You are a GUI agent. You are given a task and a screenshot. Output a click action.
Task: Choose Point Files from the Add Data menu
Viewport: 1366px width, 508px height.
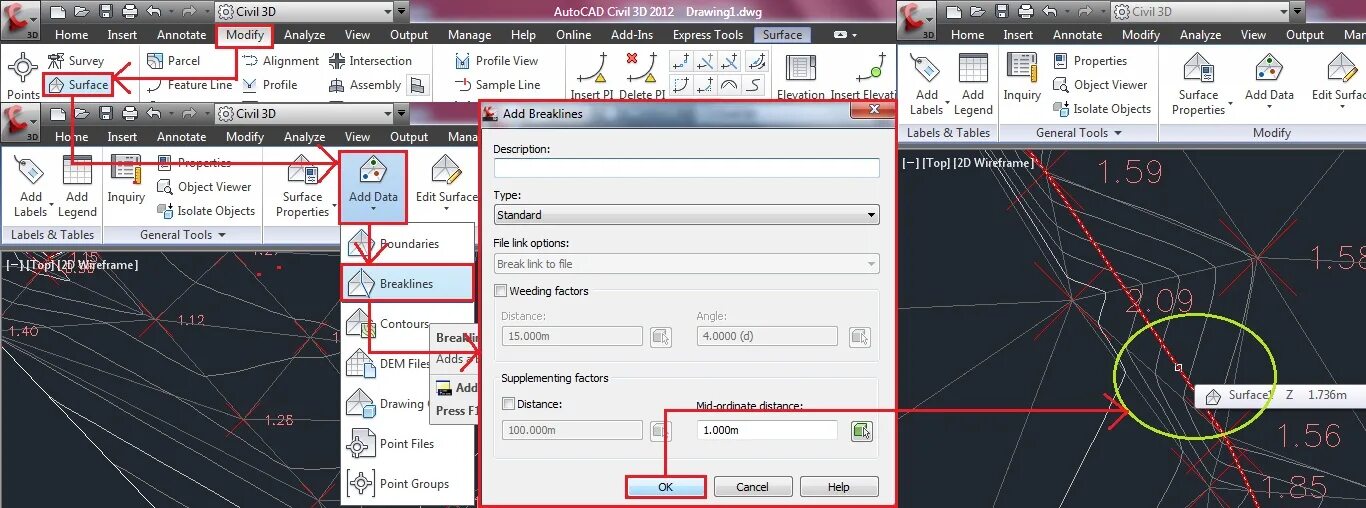(x=407, y=444)
